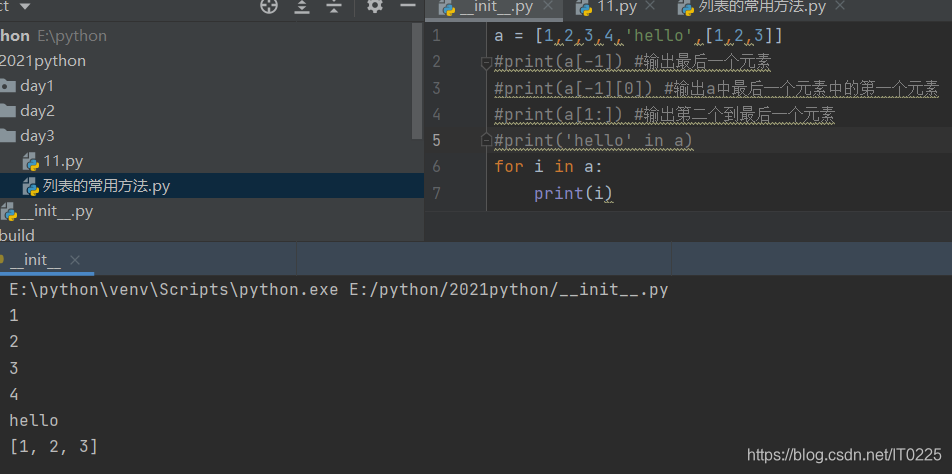Click the commented line '#print(a[-1][0])'
The image size is (952, 474).
(716, 89)
